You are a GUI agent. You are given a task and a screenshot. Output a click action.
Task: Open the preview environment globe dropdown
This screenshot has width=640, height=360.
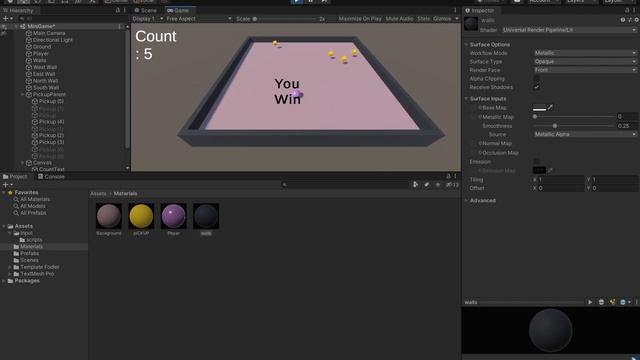pos(625,302)
